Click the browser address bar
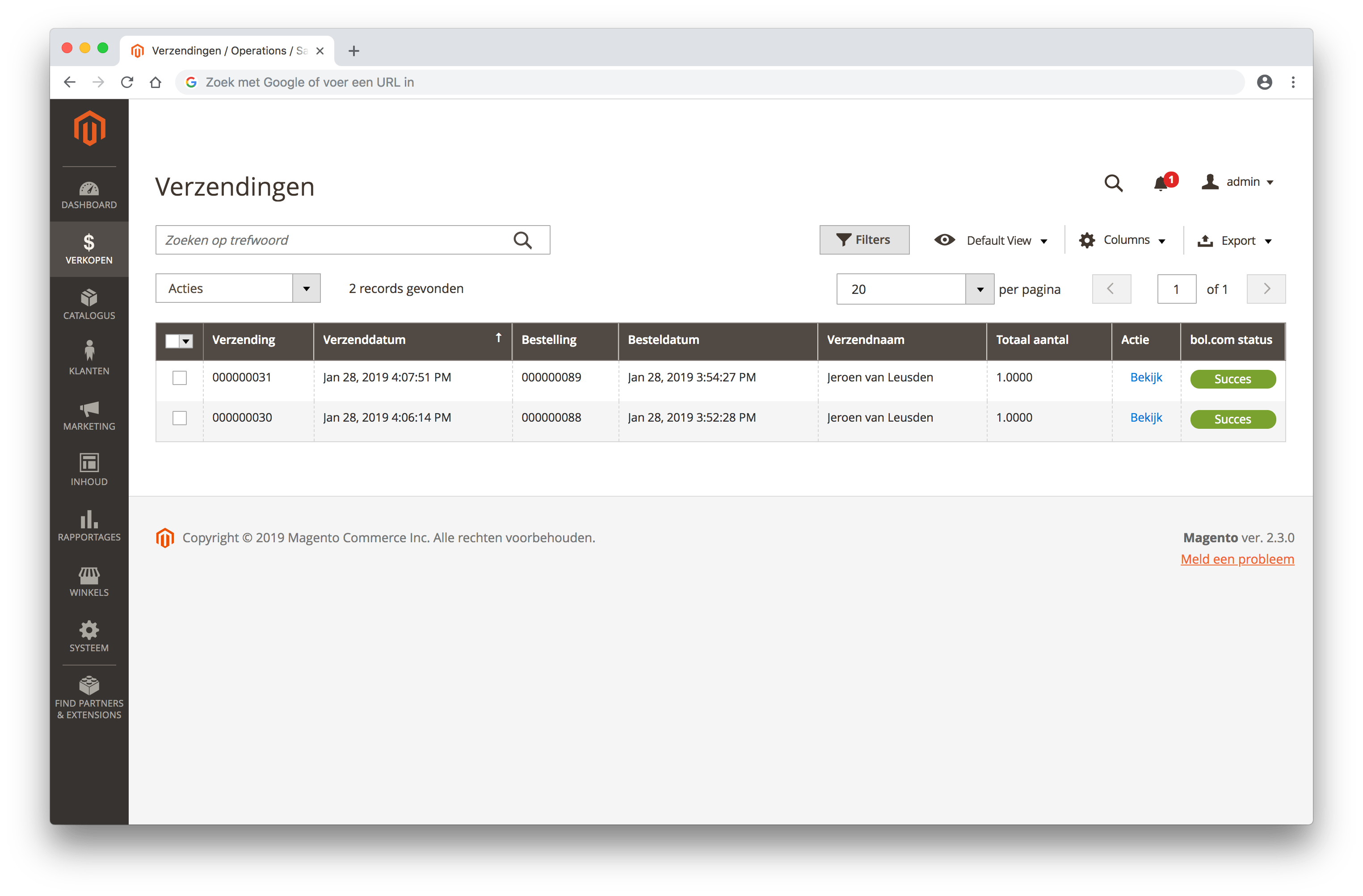The height and width of the screenshot is (896, 1363). (x=710, y=83)
